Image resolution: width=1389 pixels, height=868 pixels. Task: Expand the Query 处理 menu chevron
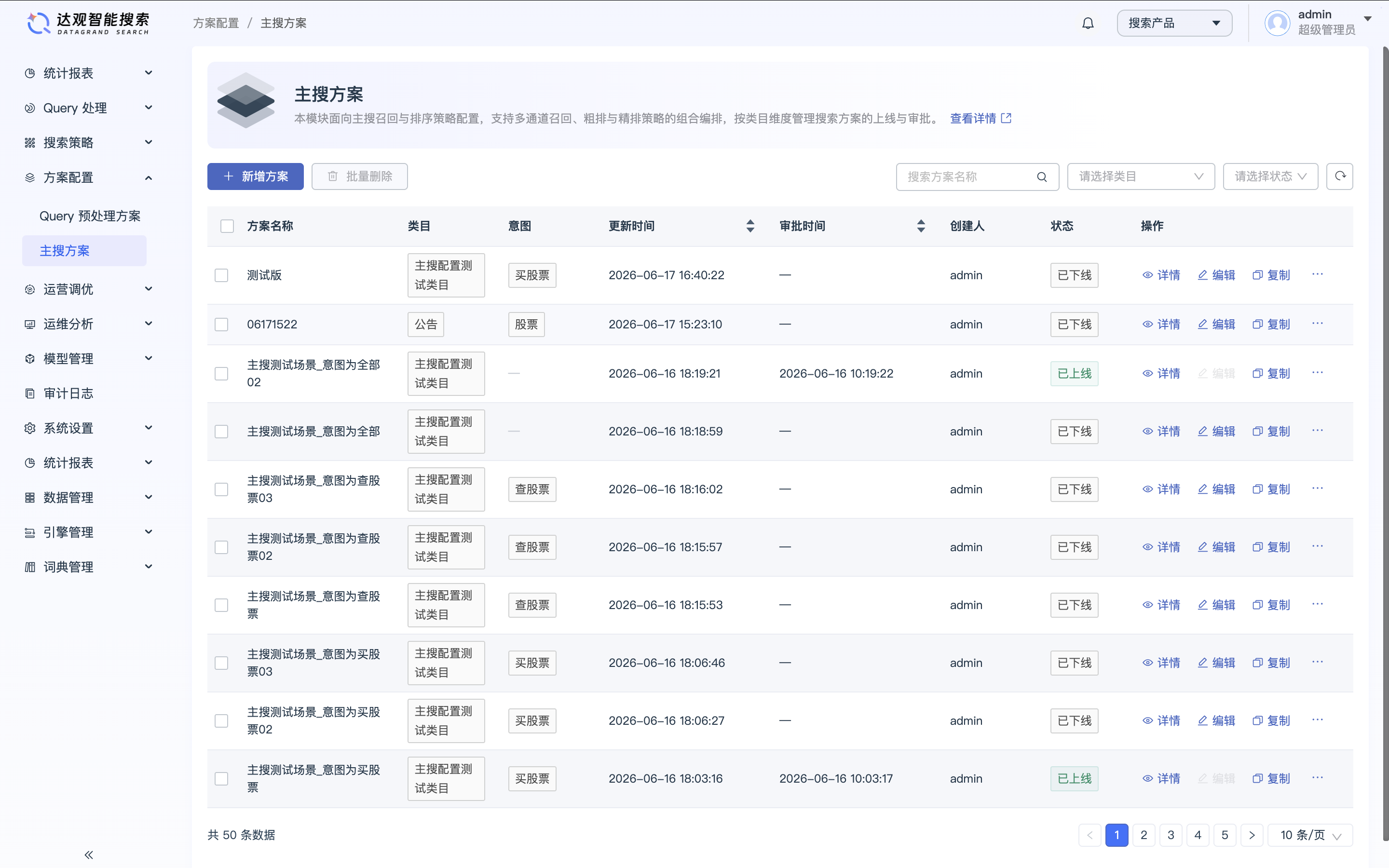(149, 108)
